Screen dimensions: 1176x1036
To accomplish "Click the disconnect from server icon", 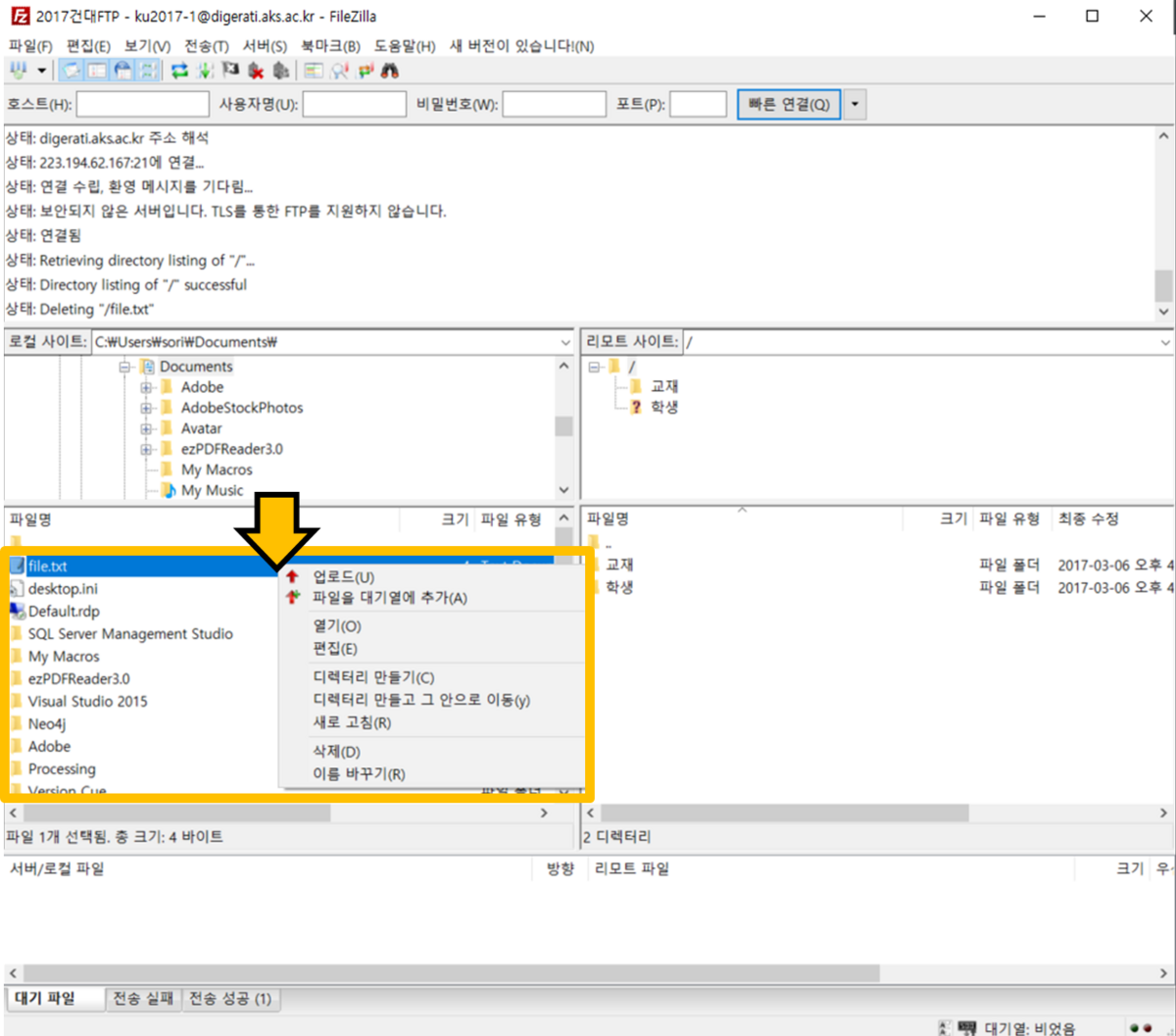I will tap(256, 71).
